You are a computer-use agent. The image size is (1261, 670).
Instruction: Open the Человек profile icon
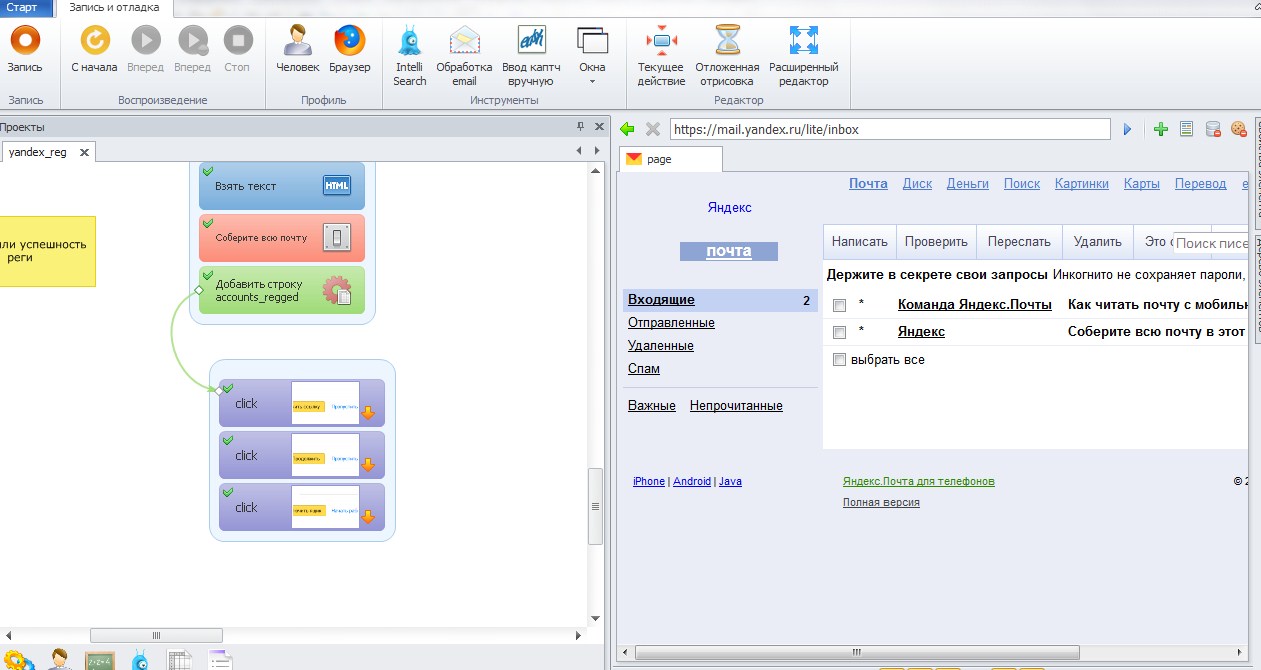297,41
